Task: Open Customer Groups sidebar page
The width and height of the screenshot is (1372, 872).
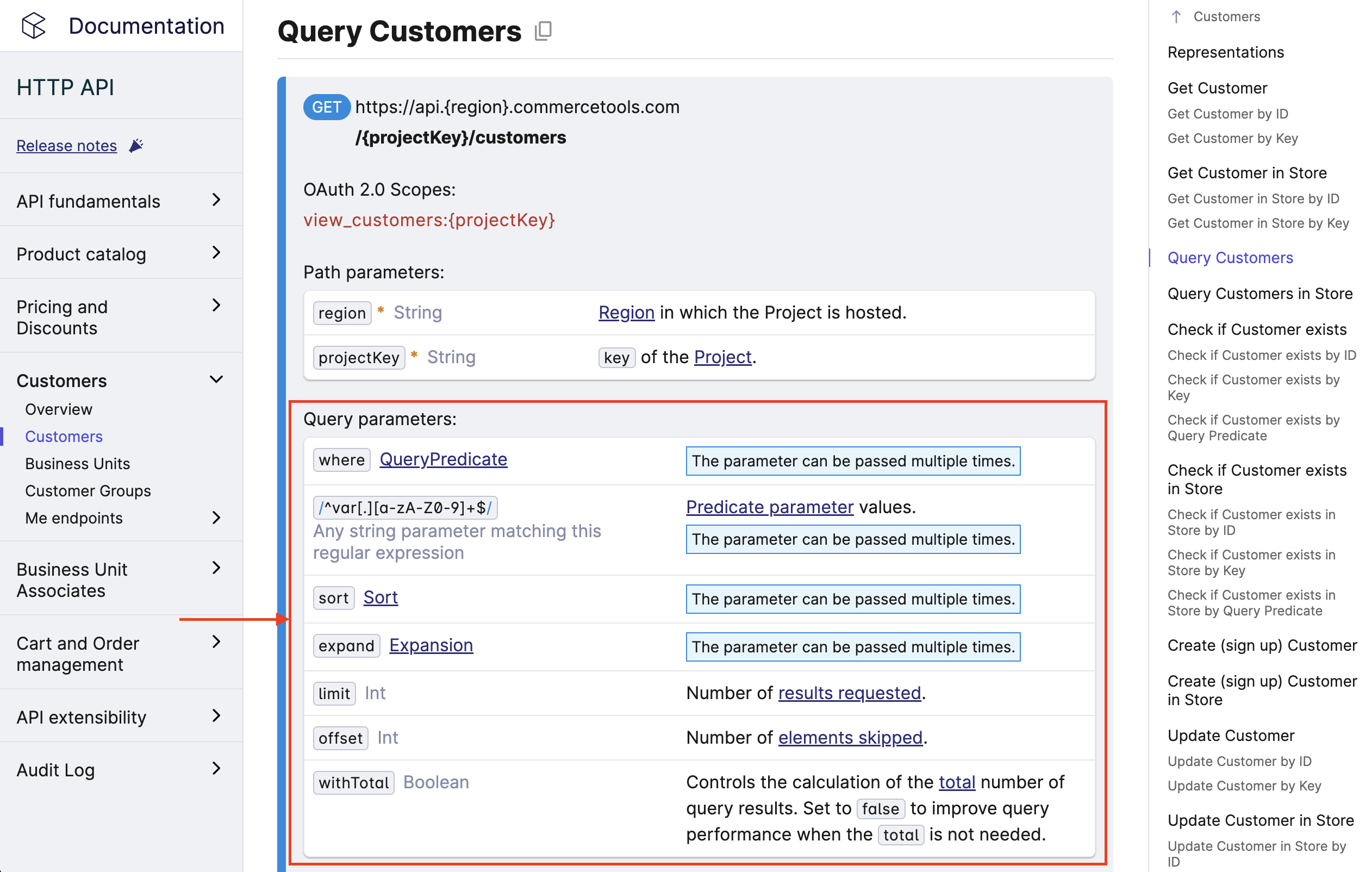Action: tap(88, 491)
